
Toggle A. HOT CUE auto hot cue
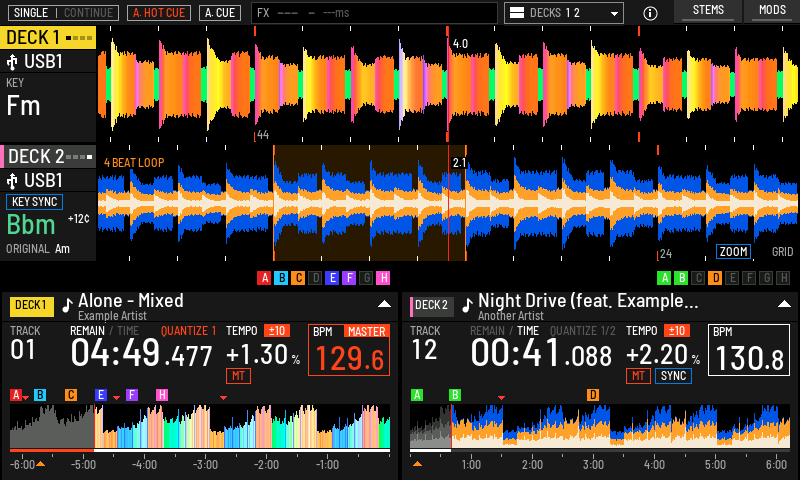tap(159, 13)
